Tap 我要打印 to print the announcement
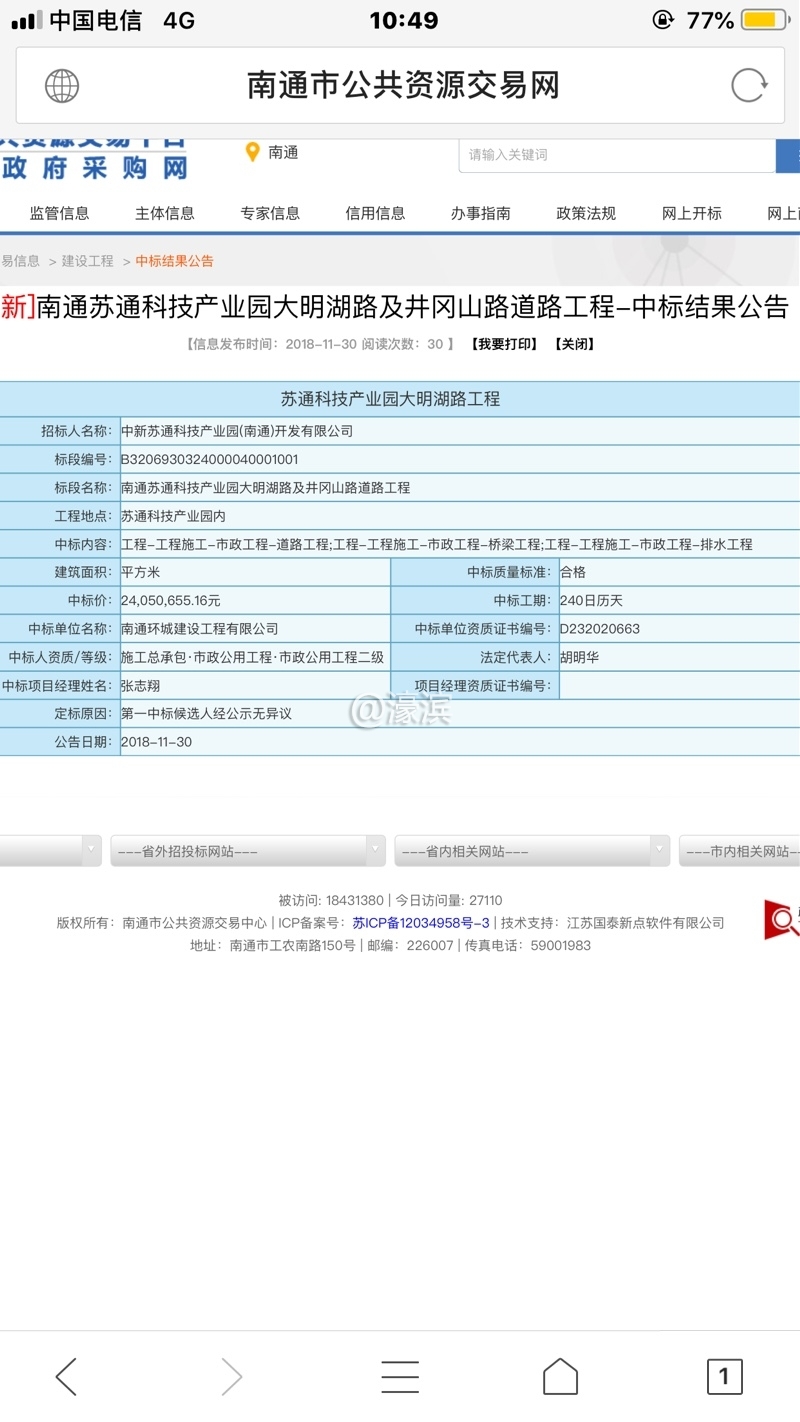 (502, 344)
